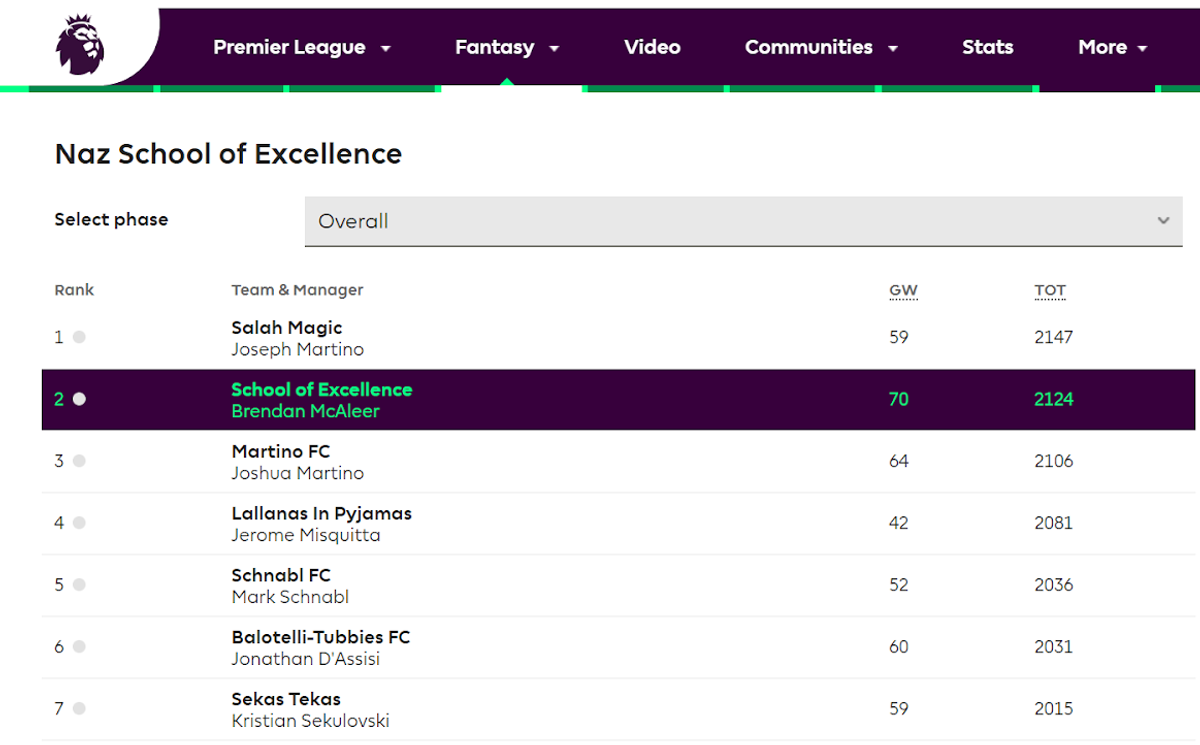Click gameweek score 42 for Lallanas In Pyjamas
Screen dimensions: 1200x745
(x=899, y=523)
